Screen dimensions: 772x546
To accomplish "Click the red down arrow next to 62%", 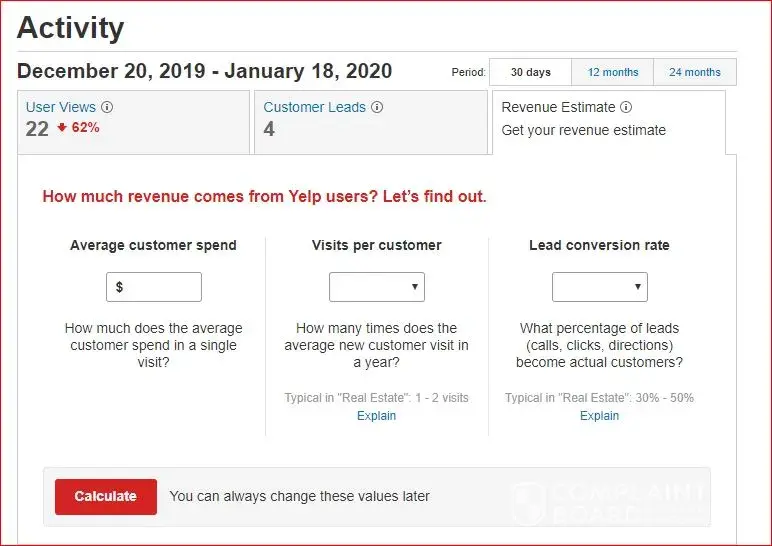I will [62, 128].
